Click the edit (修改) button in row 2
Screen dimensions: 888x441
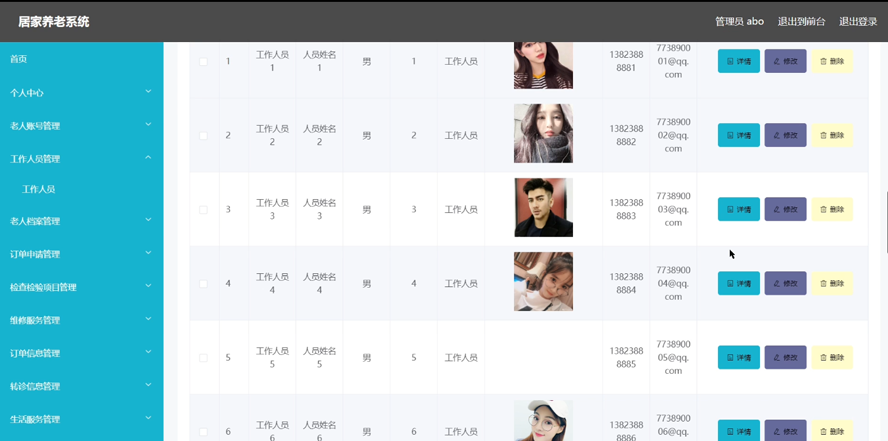[x=785, y=135]
